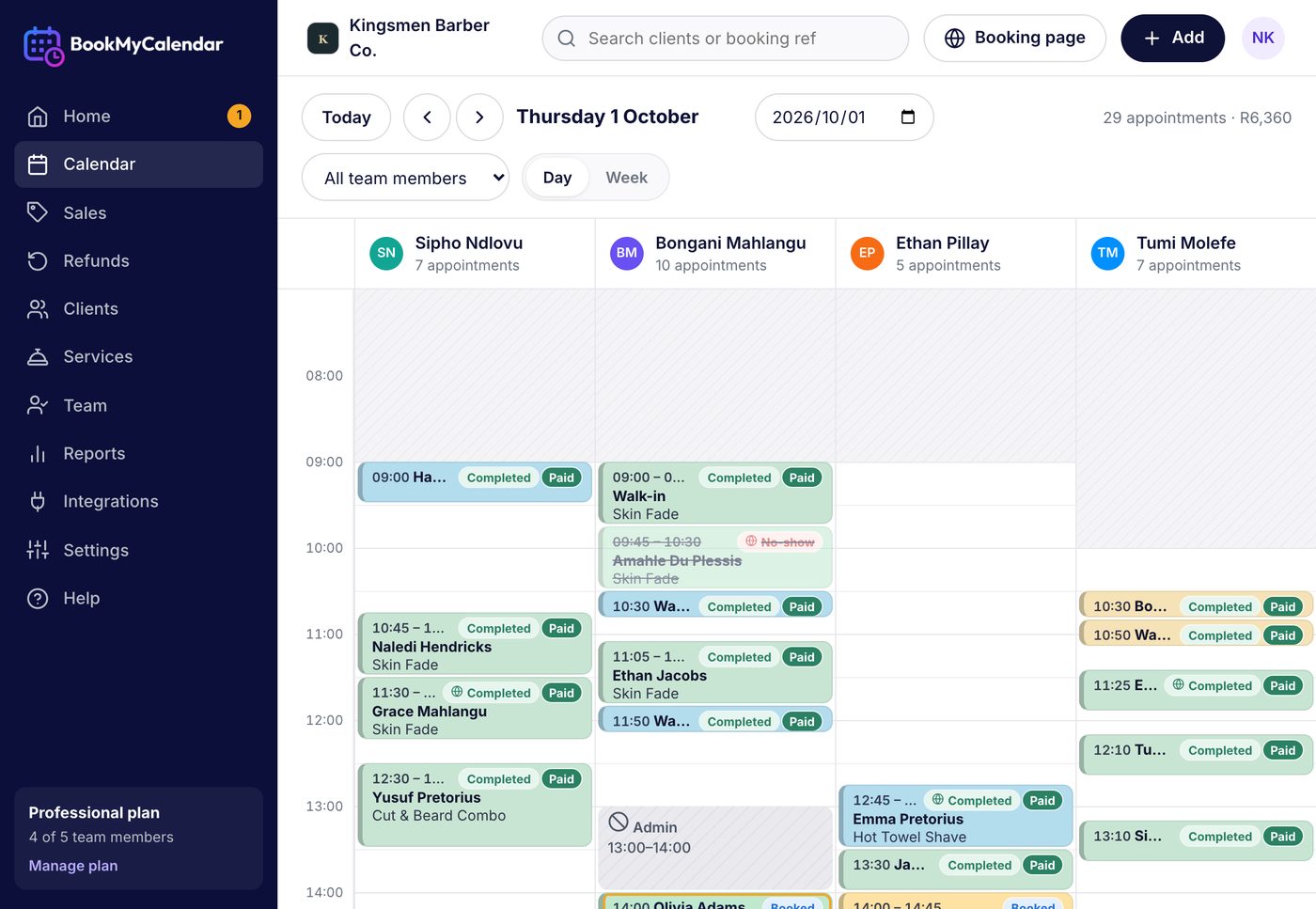Open the date picker calendar icon
This screenshot has width=1316, height=909.
pyautogui.click(x=908, y=118)
